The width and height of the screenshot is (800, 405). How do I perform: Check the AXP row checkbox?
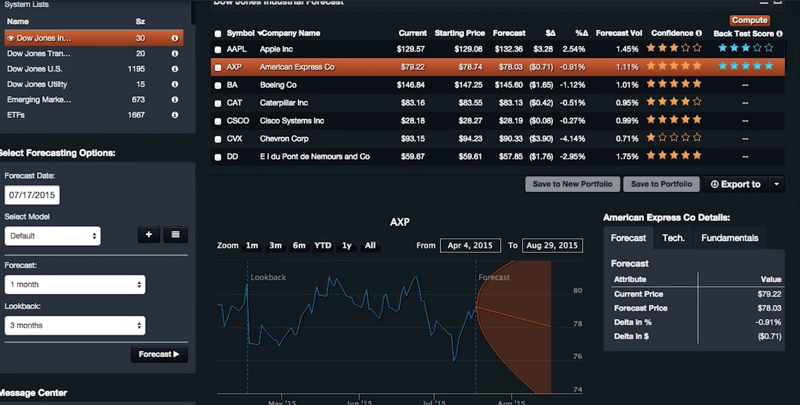pos(218,67)
